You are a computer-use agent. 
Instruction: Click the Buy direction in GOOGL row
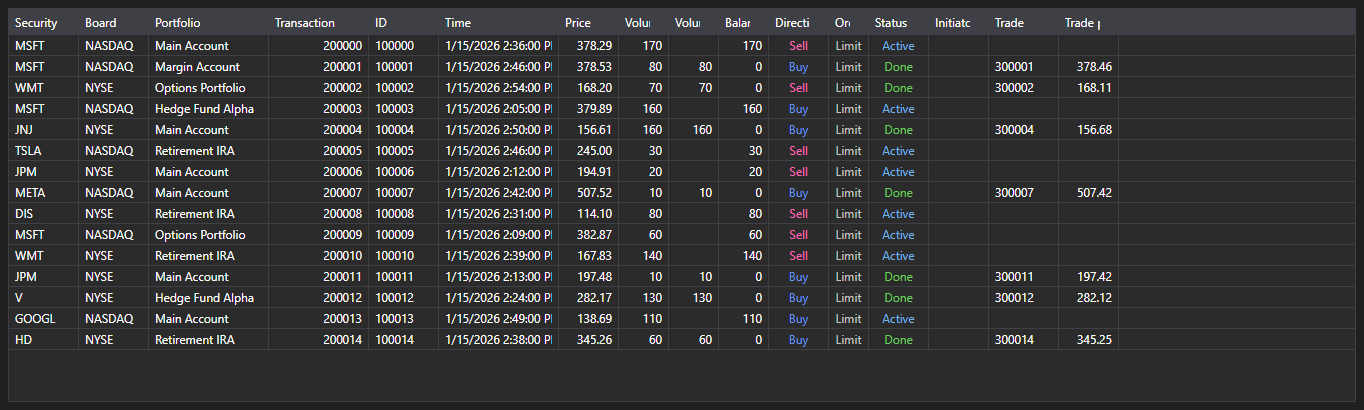[x=798, y=319]
